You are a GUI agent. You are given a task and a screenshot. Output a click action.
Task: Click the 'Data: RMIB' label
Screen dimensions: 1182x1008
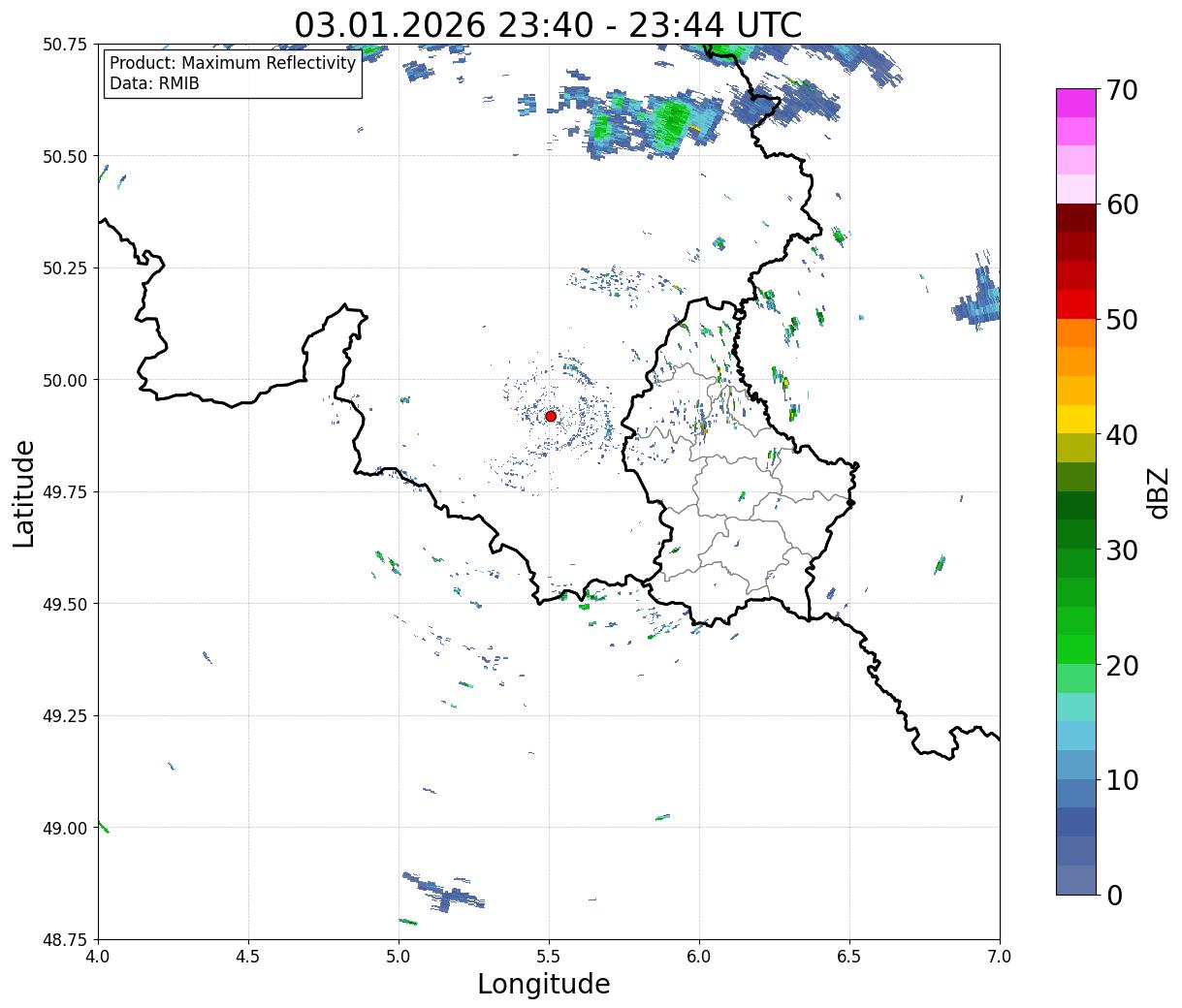154,83
